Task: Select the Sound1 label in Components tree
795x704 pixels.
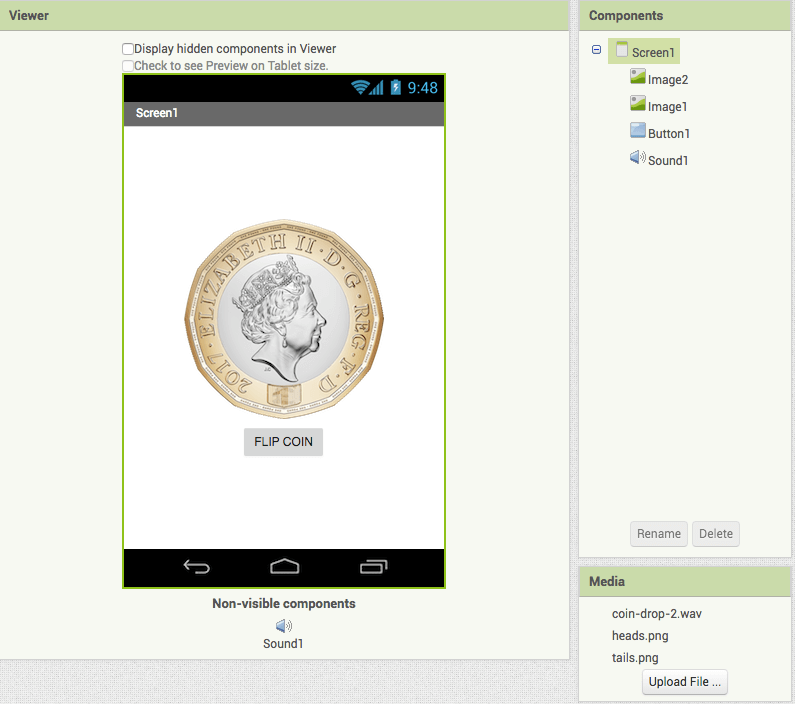Action: (668, 160)
